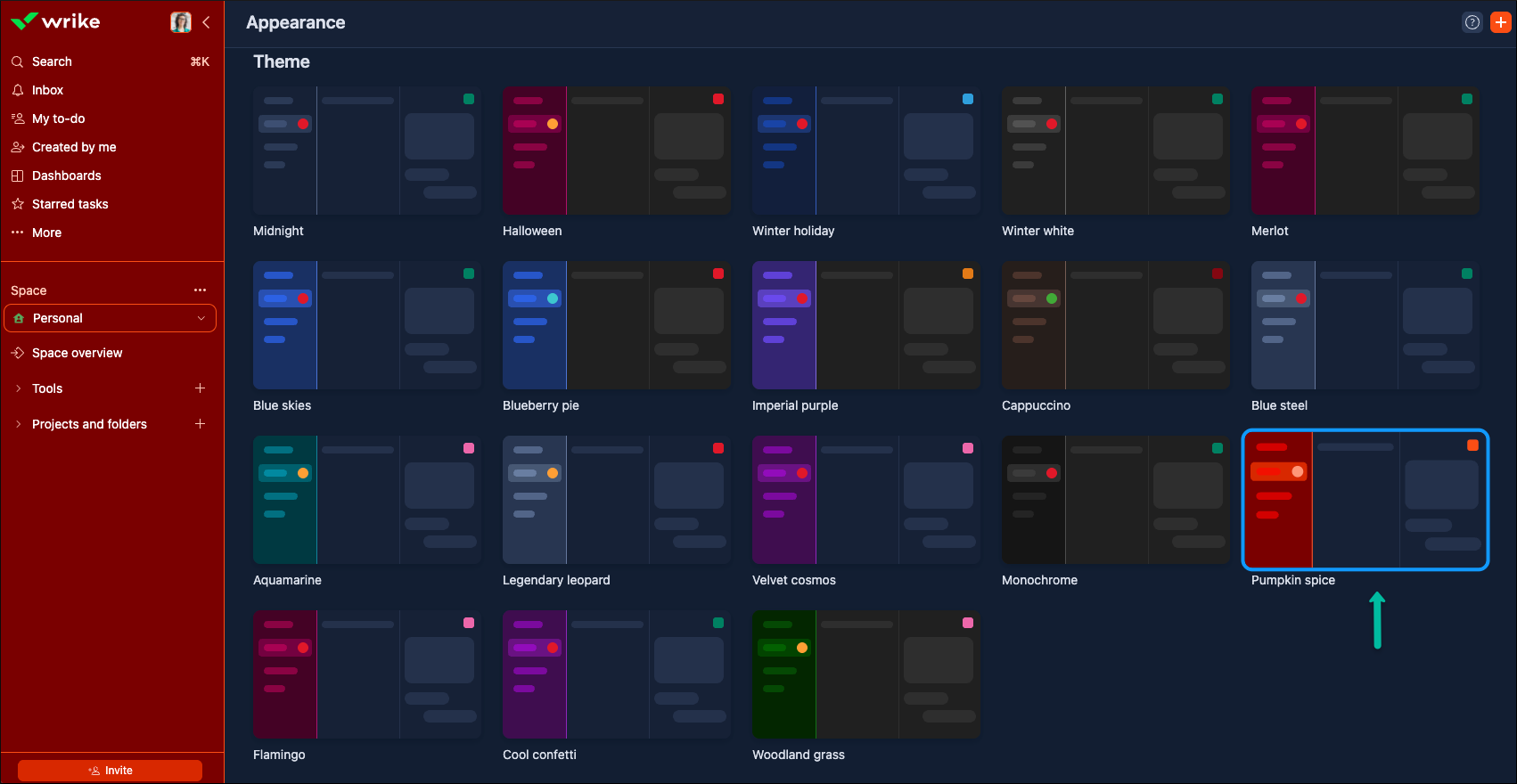Click the Wrike logo in sidebar

(55, 21)
